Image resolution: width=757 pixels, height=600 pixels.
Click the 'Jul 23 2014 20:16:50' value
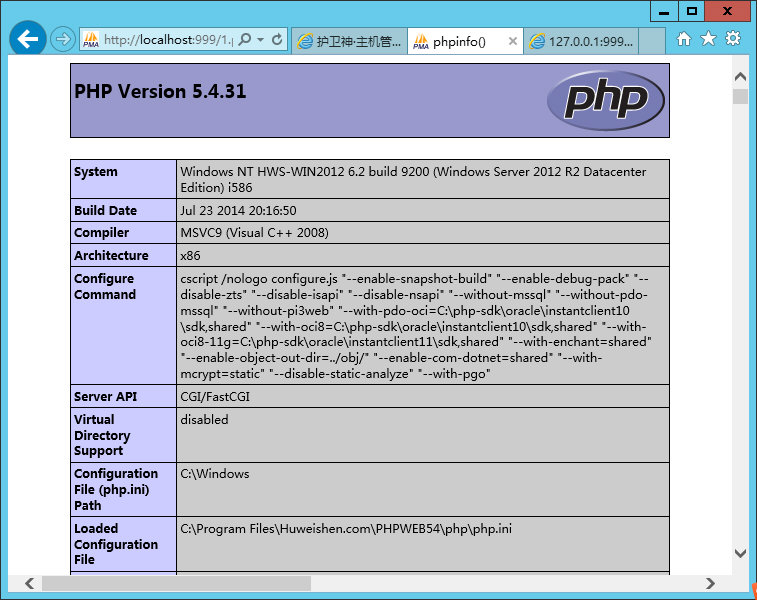[x=238, y=210]
